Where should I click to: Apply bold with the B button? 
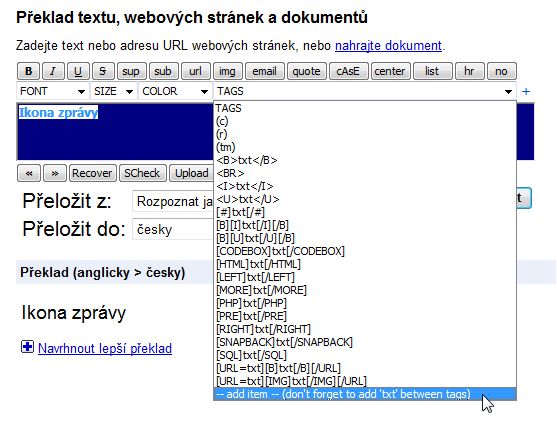(29, 71)
